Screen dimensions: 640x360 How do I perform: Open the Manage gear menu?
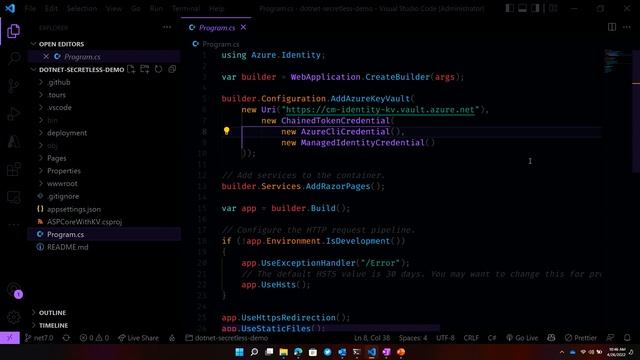(13, 317)
